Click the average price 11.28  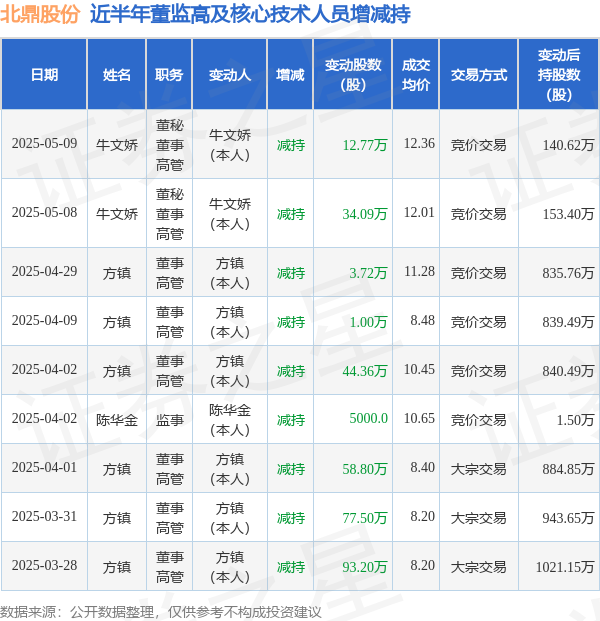coord(419,271)
